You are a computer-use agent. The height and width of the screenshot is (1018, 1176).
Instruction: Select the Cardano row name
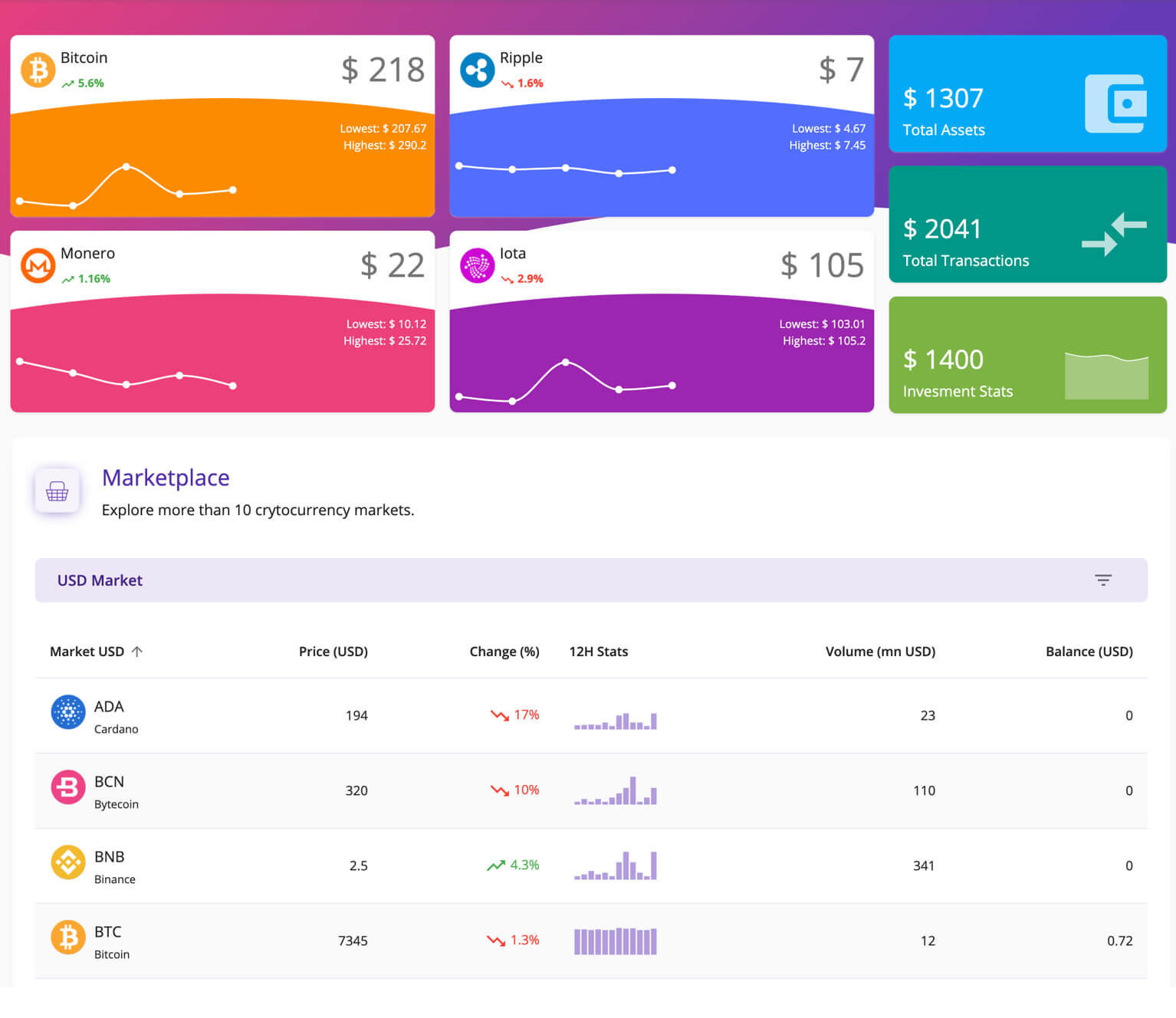click(x=117, y=729)
